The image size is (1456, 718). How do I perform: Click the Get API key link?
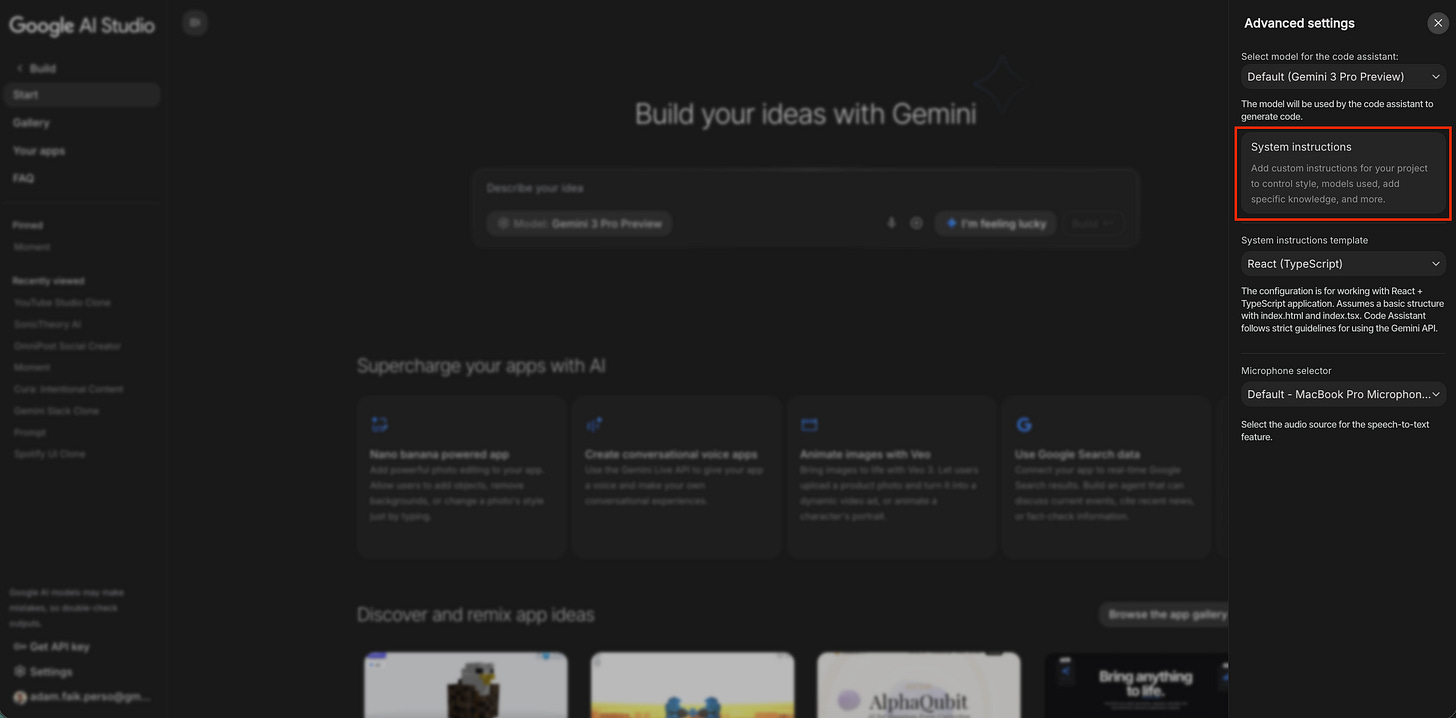pos(52,647)
